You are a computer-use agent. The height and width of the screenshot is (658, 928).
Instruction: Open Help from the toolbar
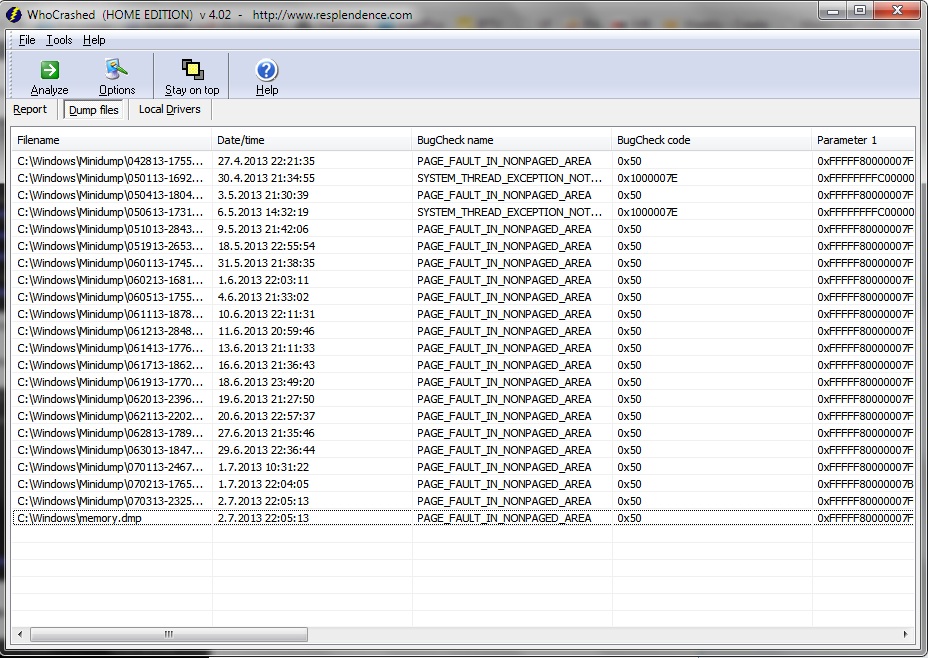[x=267, y=77]
